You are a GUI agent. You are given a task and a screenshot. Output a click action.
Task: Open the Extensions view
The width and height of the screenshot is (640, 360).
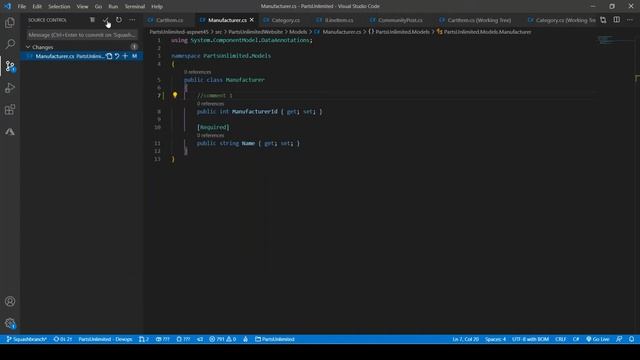point(10,109)
